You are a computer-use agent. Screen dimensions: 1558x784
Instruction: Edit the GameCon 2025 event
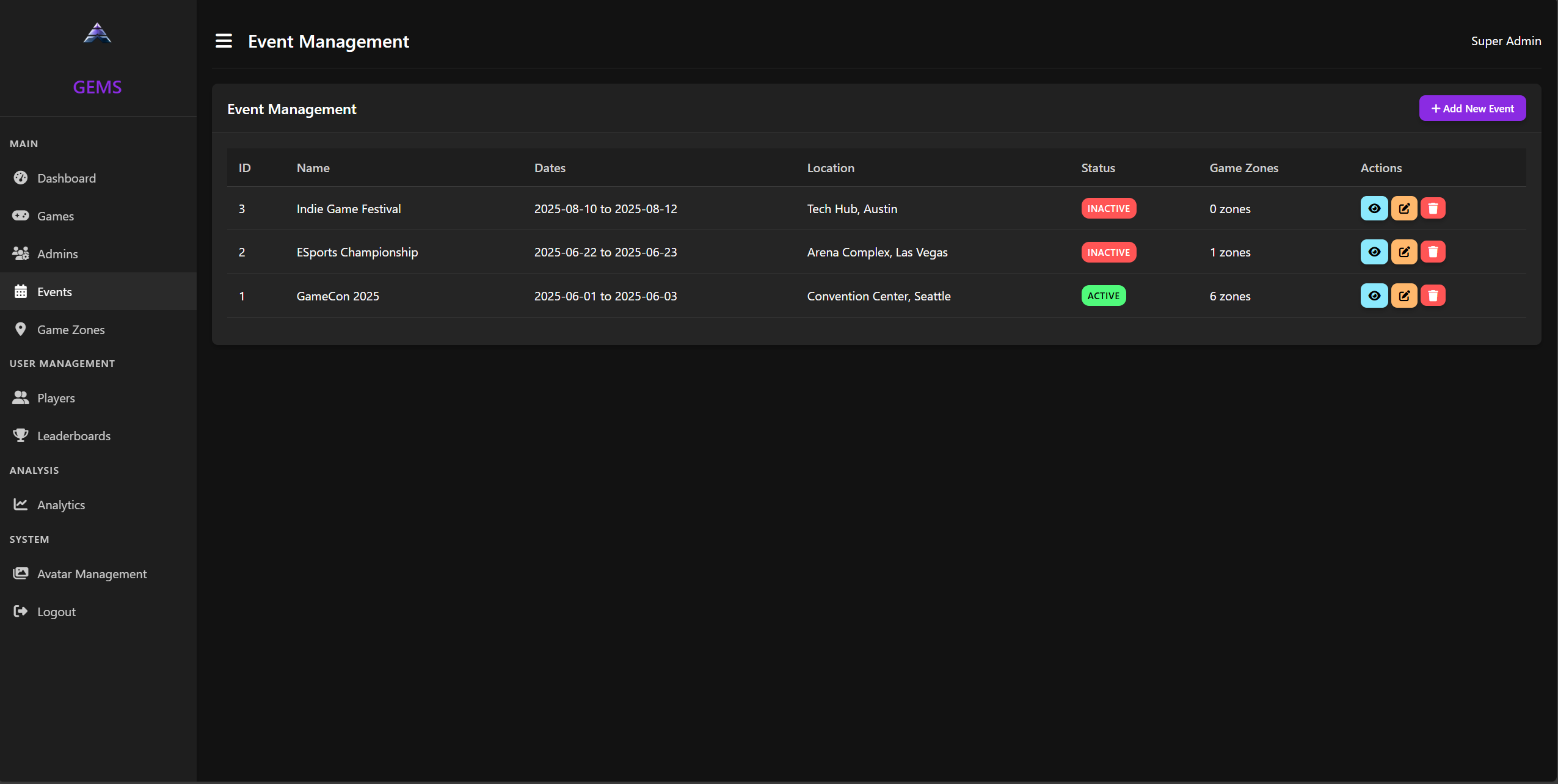click(x=1403, y=296)
